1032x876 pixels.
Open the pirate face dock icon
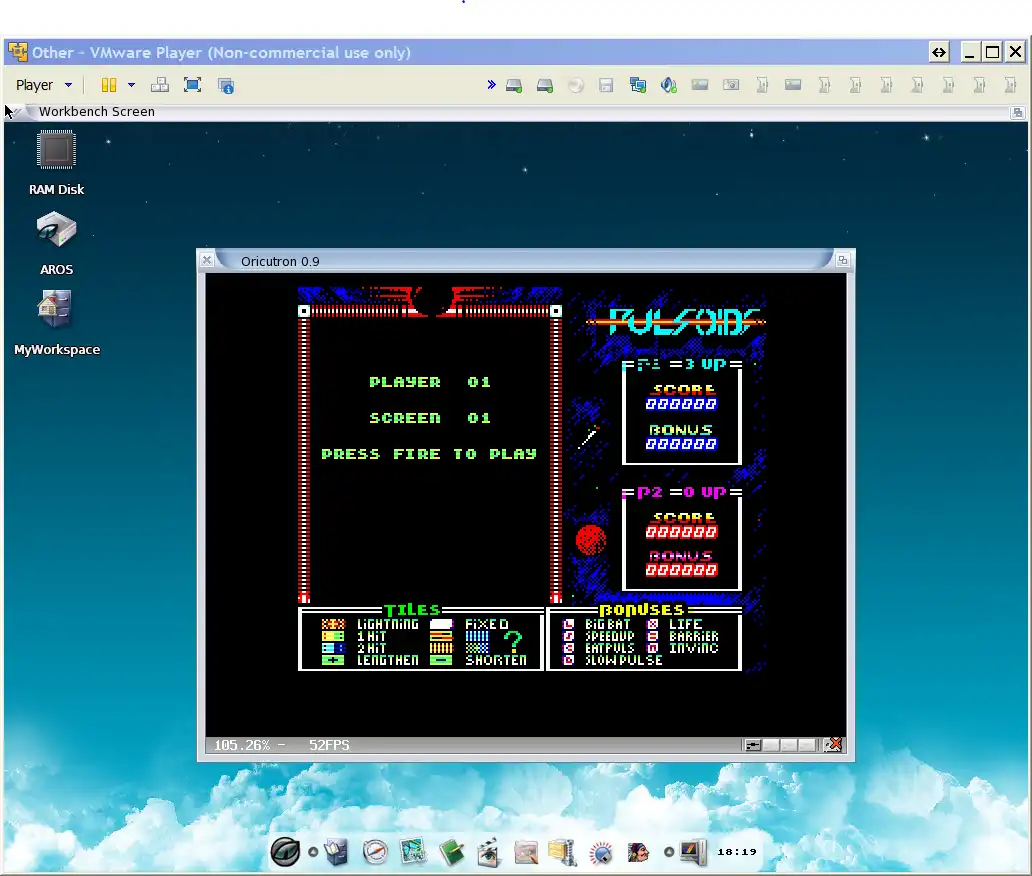click(x=638, y=852)
